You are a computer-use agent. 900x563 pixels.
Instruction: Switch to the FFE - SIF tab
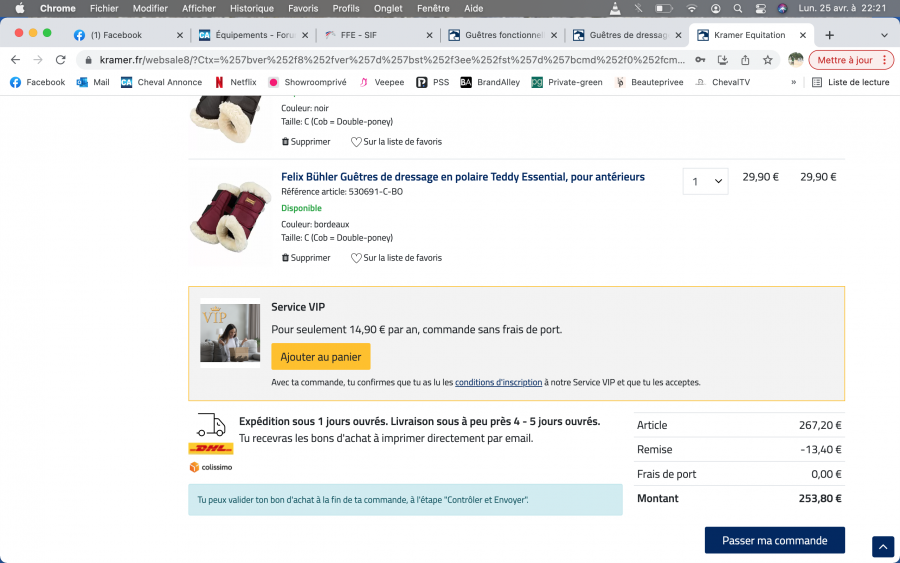point(375,35)
